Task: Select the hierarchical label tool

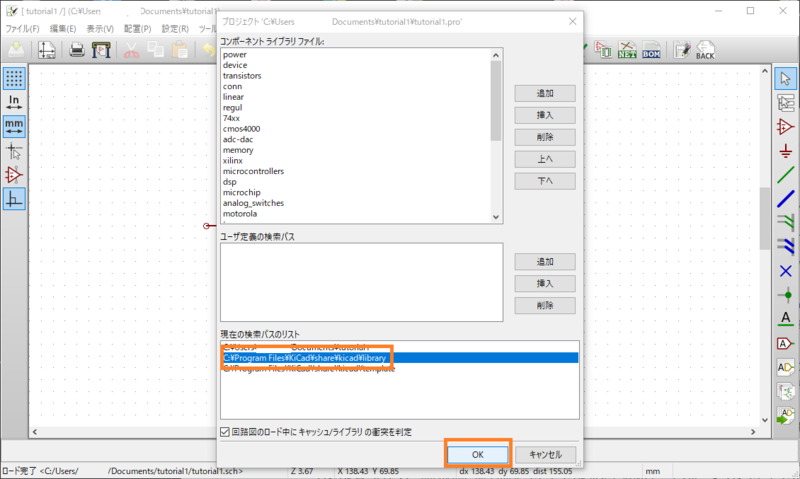Action: [785, 367]
